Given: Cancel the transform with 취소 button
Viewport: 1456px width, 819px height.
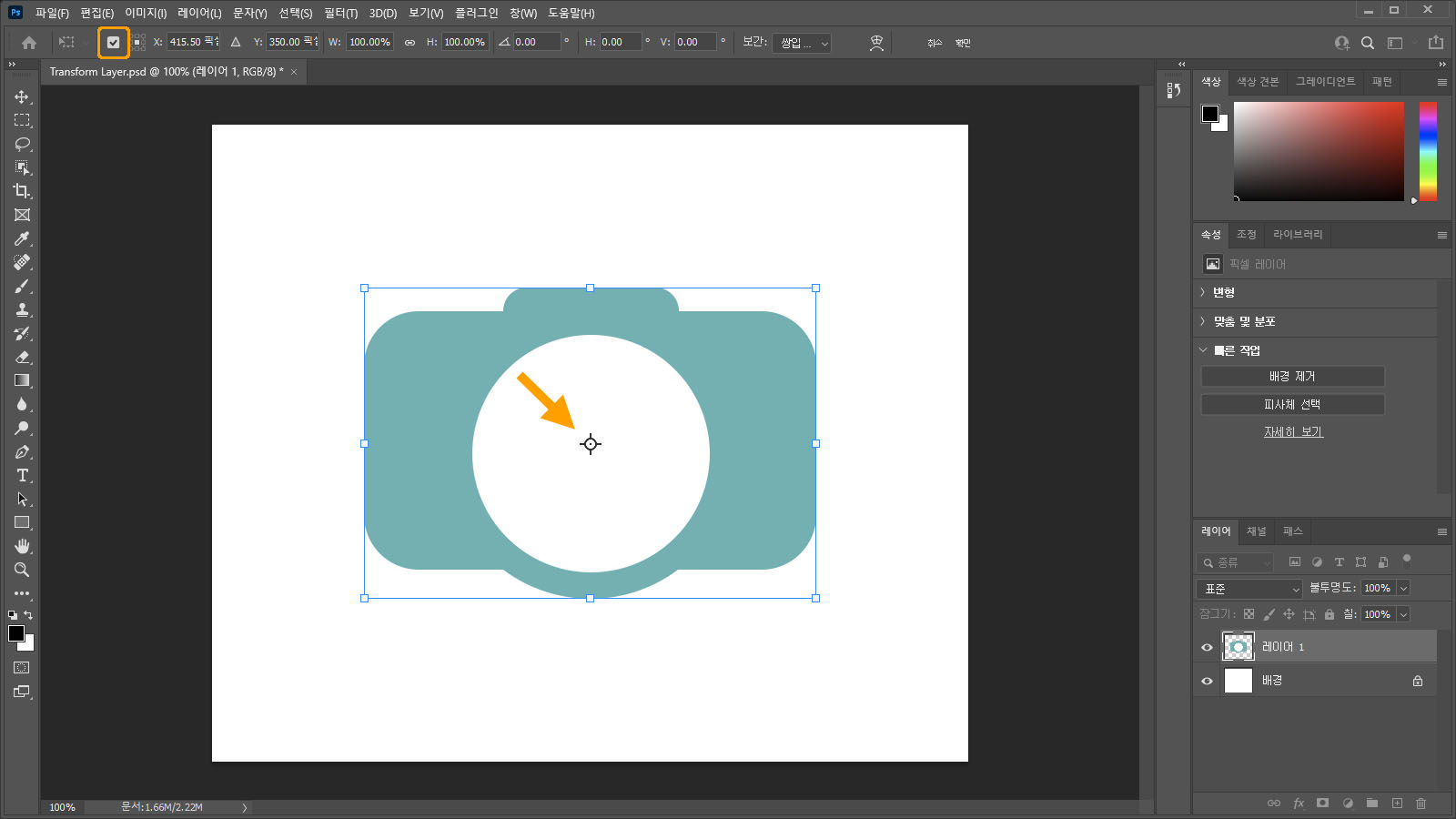Looking at the screenshot, I should tap(935, 43).
